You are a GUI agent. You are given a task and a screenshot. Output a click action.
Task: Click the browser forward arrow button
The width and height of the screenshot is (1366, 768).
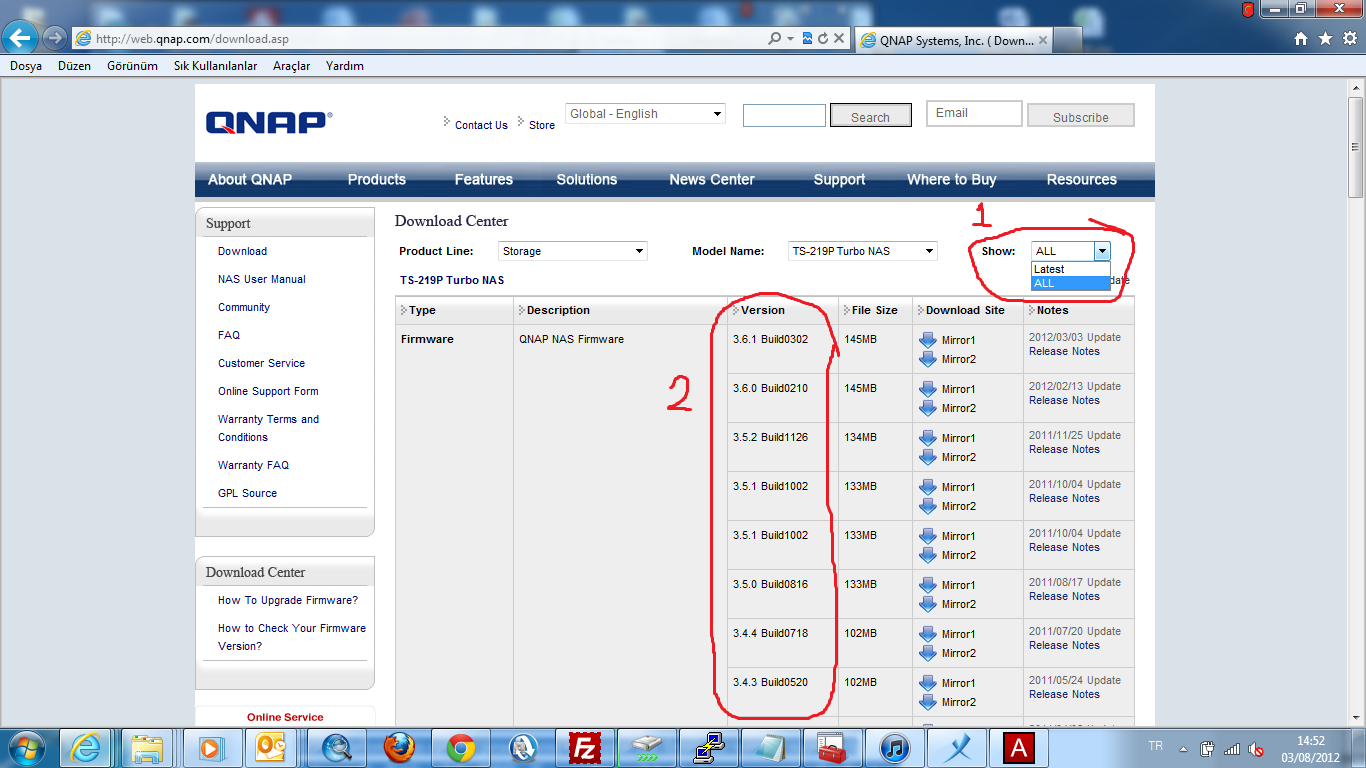tap(55, 39)
